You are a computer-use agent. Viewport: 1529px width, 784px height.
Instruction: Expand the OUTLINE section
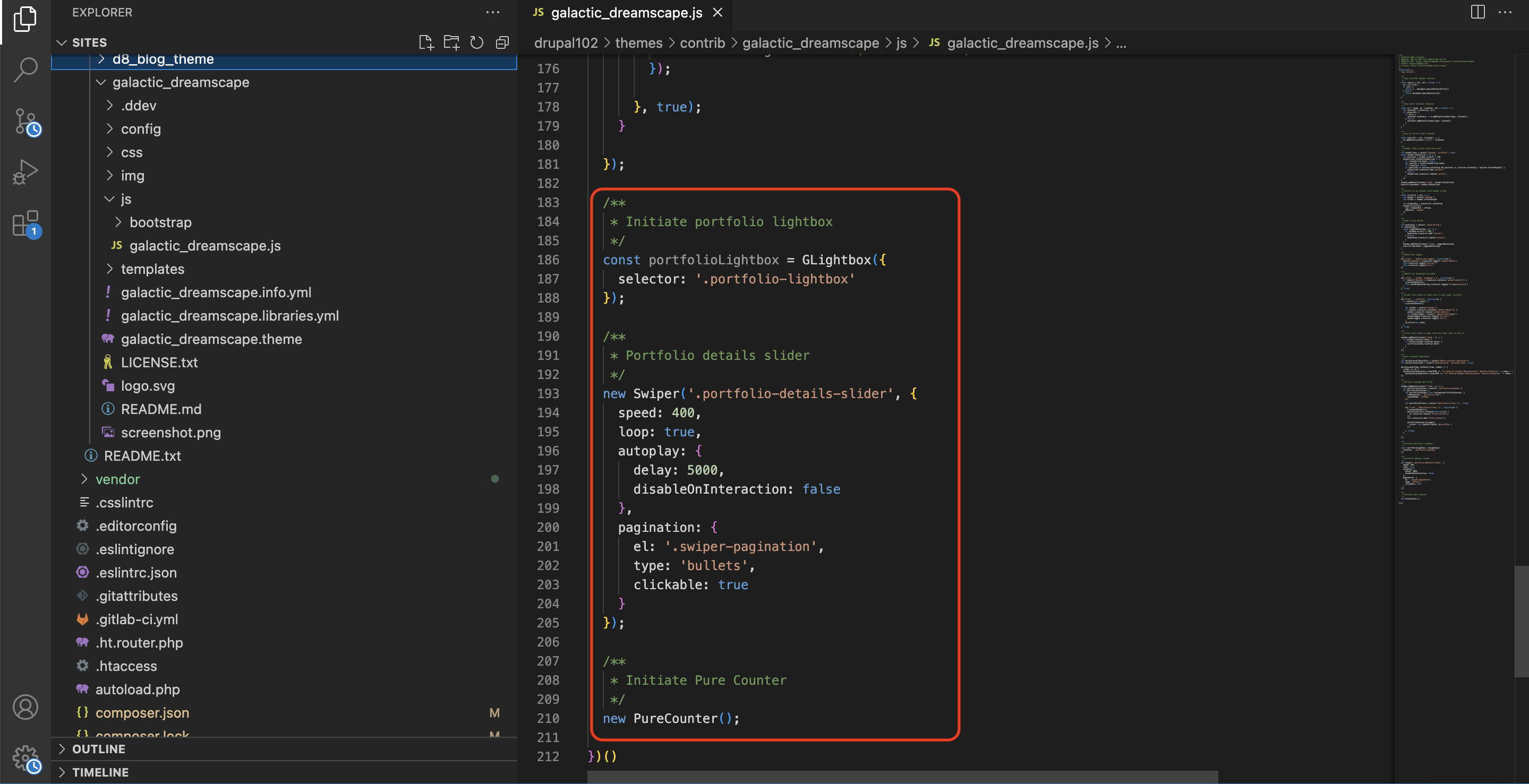coord(99,749)
